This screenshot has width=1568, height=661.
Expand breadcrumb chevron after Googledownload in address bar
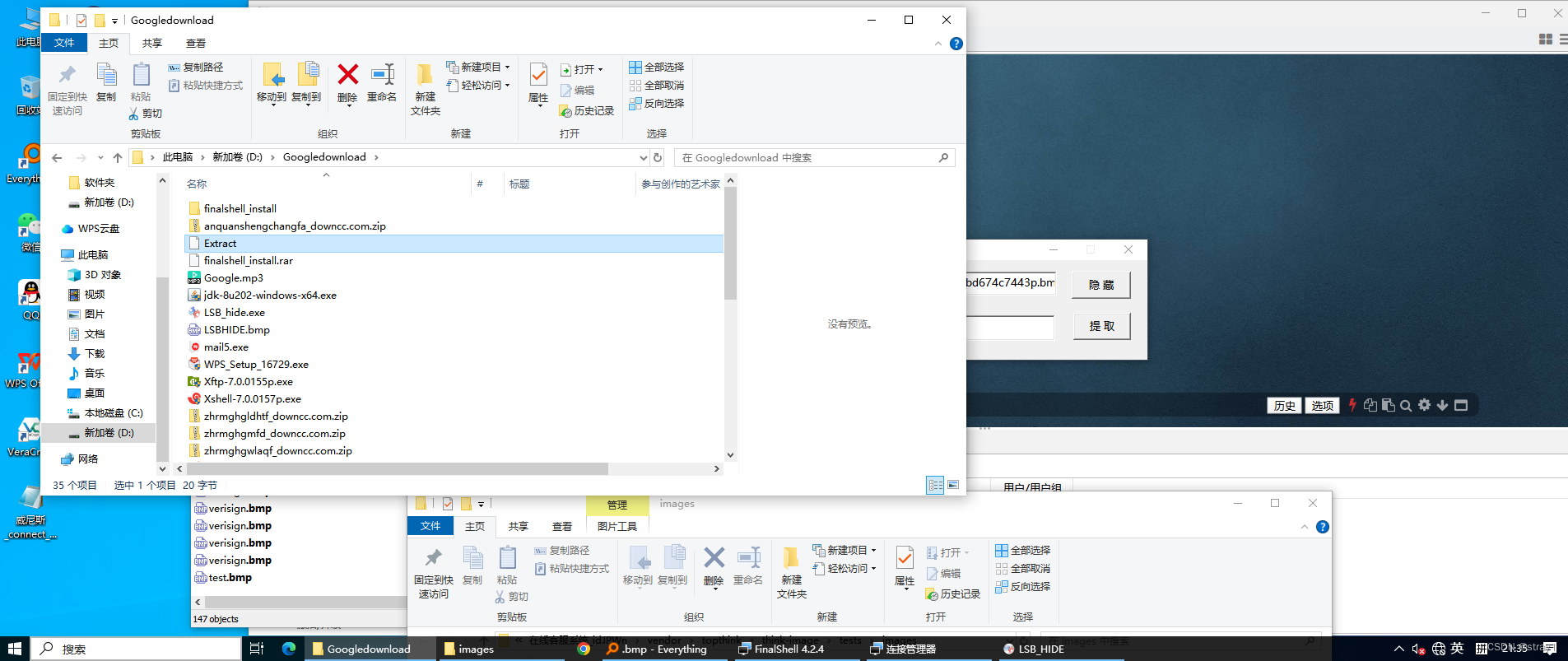pos(376,157)
